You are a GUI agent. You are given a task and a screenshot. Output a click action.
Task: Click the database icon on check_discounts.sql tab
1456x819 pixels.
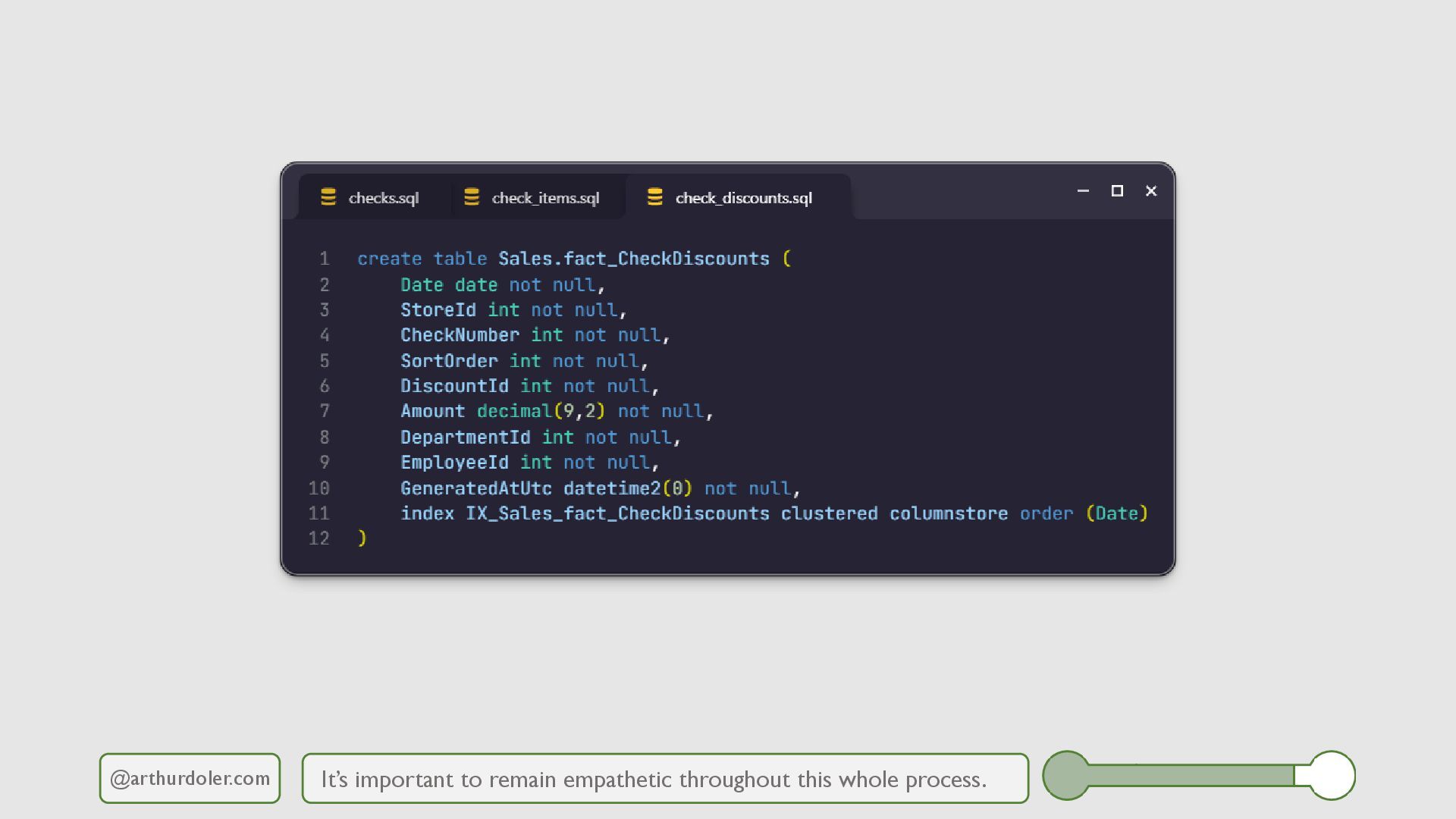tap(655, 197)
